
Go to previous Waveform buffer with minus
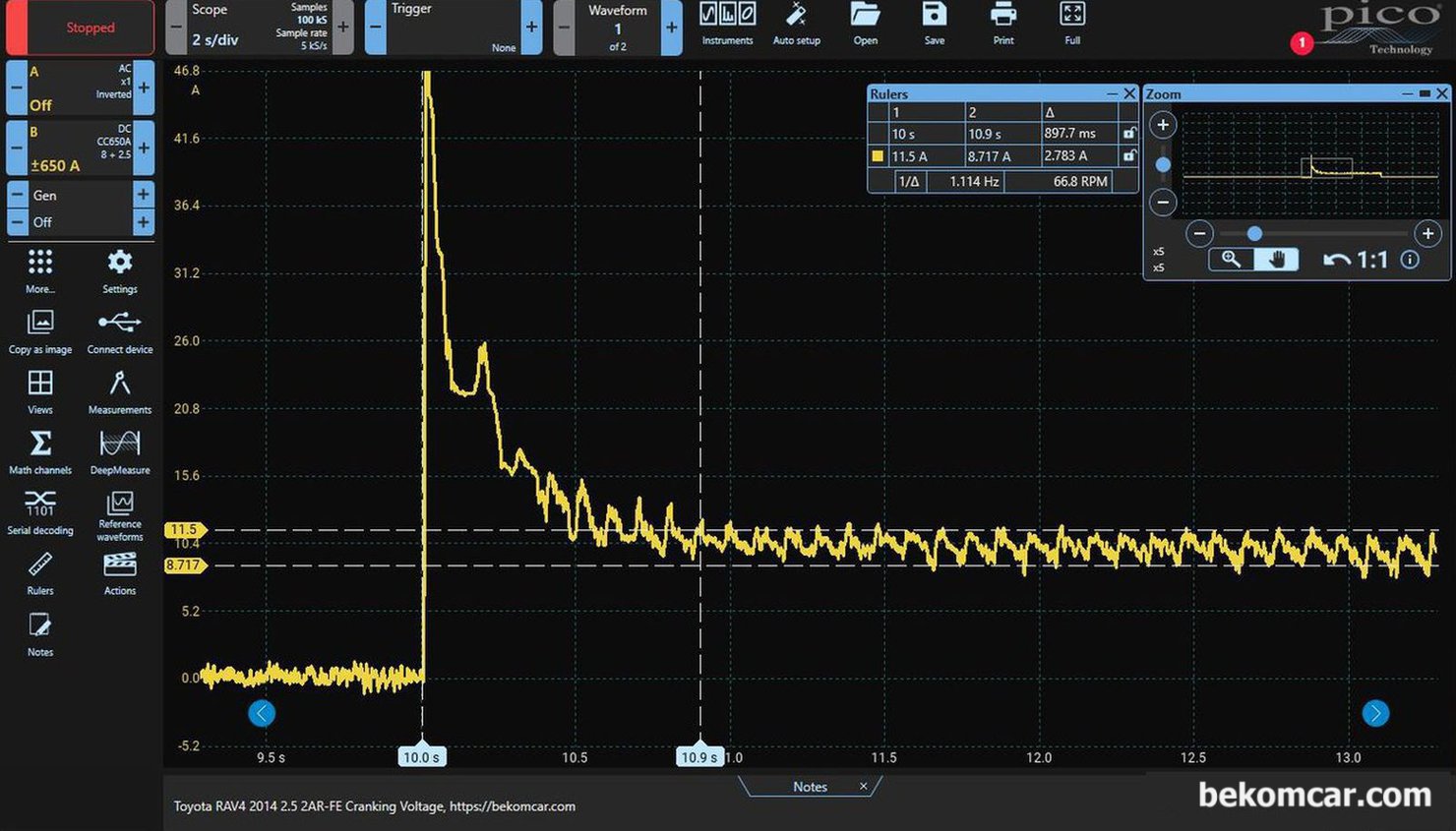coord(565,27)
